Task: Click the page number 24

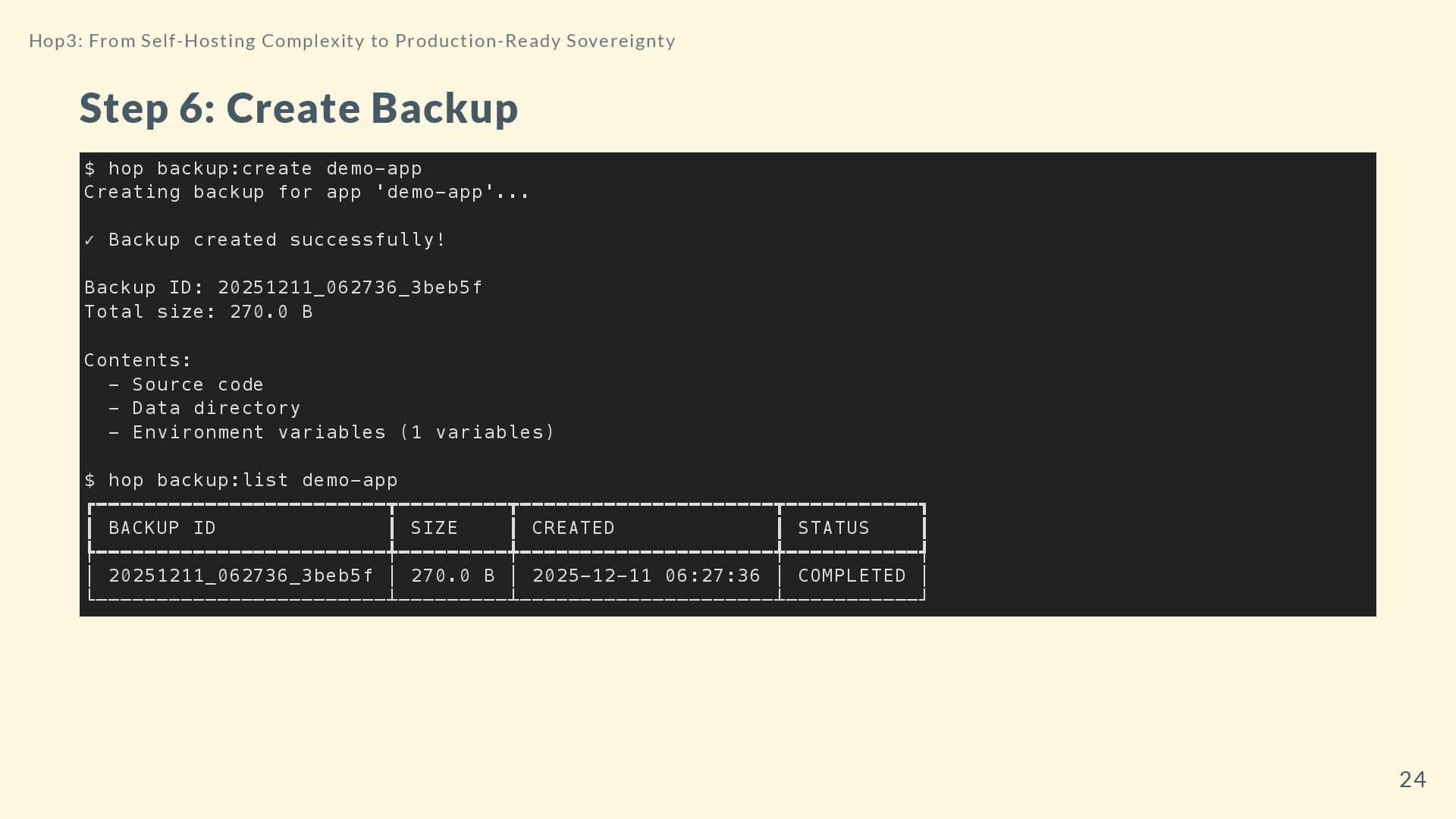Action: coord(1412,780)
